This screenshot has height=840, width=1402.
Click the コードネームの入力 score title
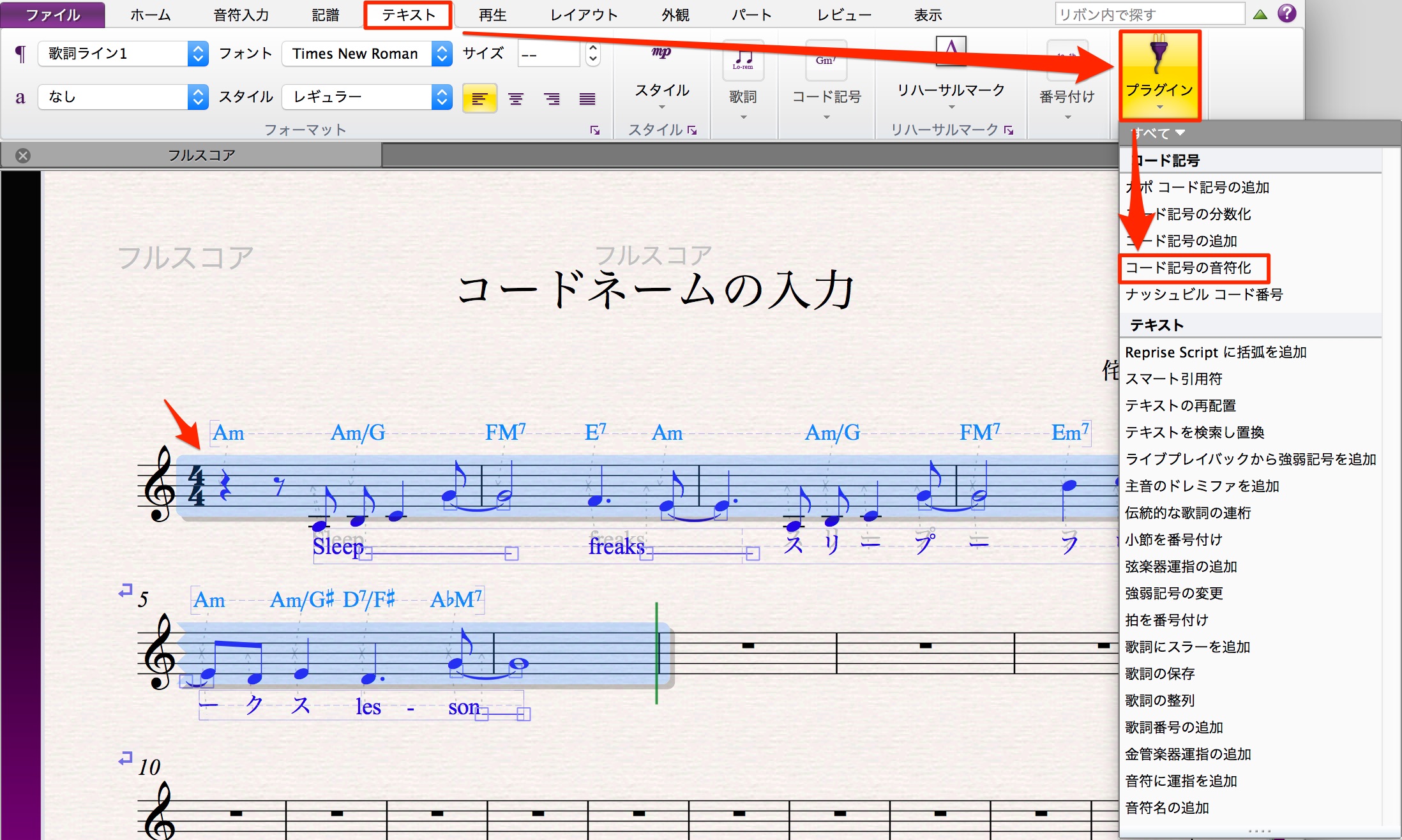pos(656,290)
